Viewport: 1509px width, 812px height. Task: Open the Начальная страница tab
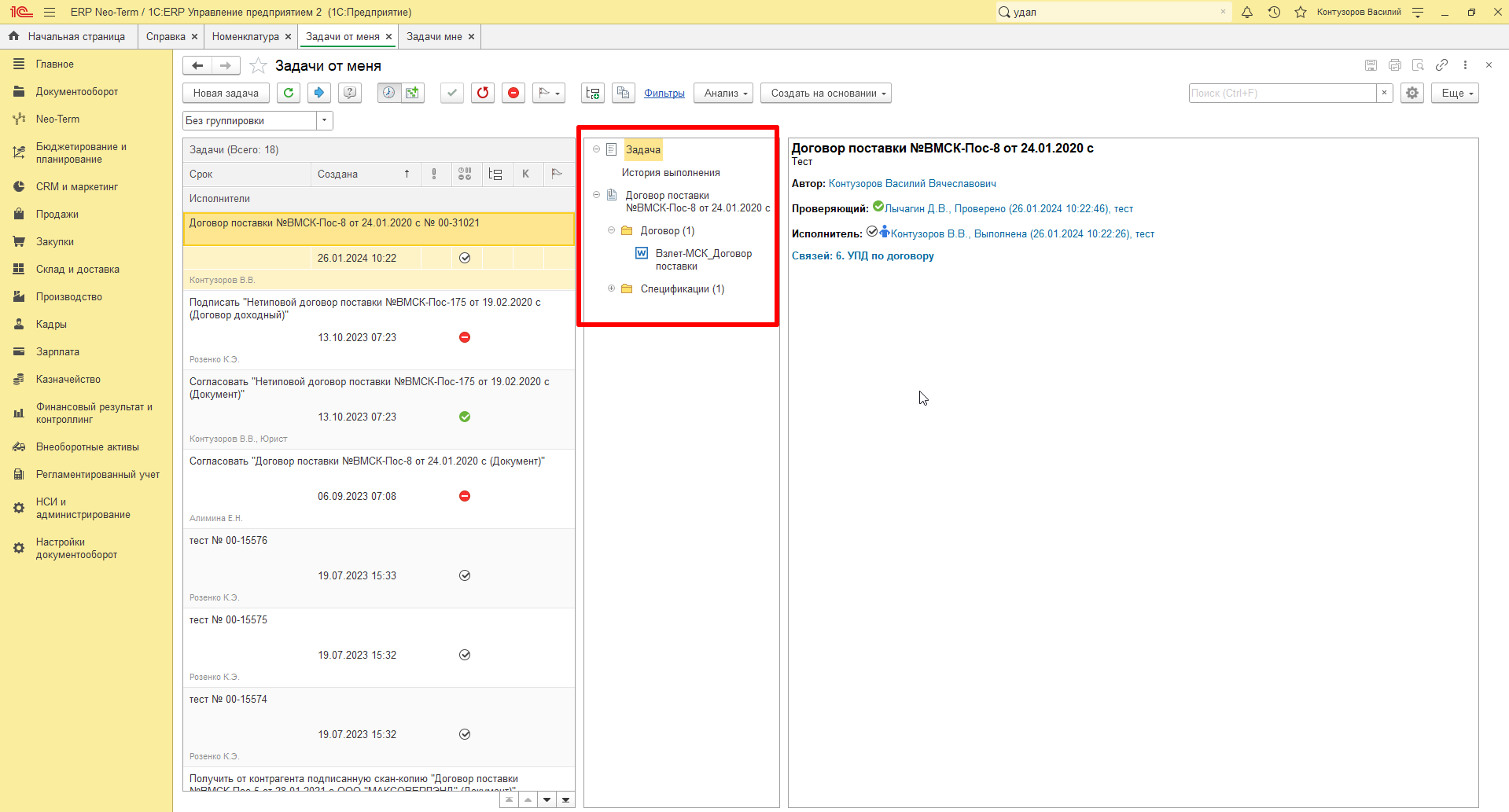(x=68, y=36)
